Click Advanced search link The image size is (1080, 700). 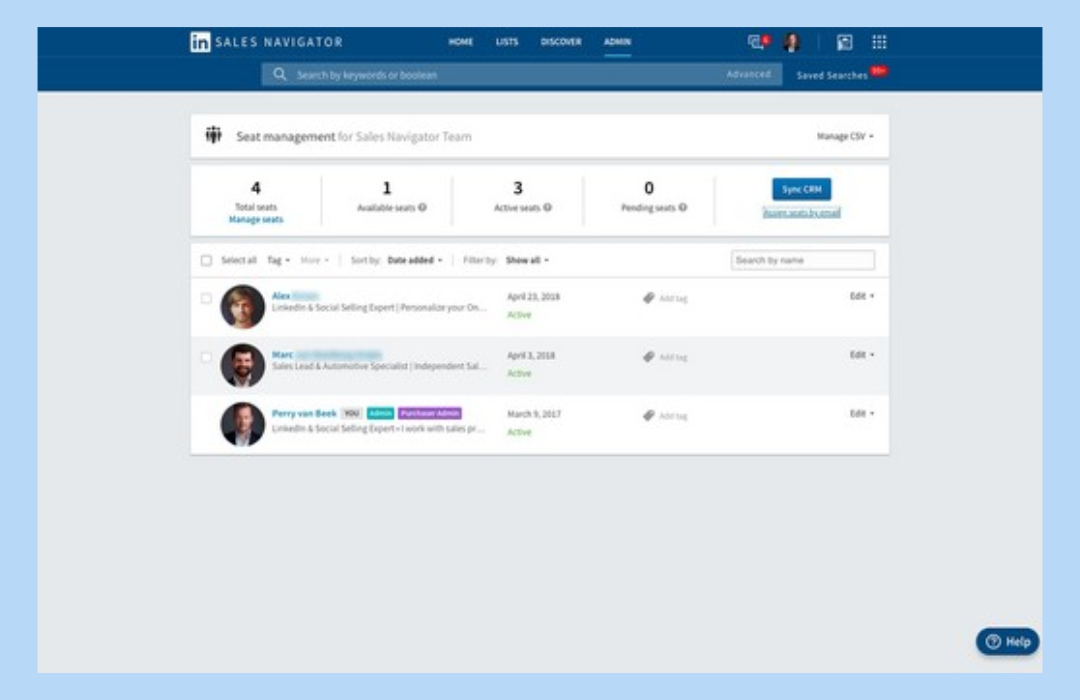click(749, 74)
